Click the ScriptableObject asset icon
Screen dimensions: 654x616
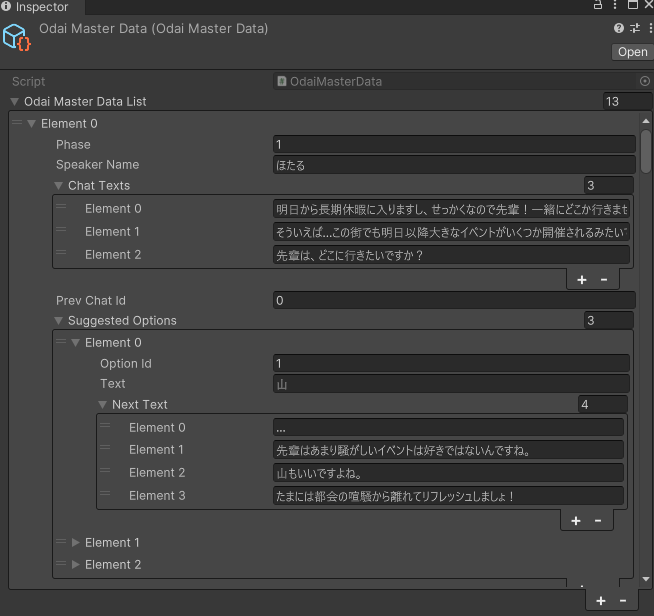pos(17,37)
